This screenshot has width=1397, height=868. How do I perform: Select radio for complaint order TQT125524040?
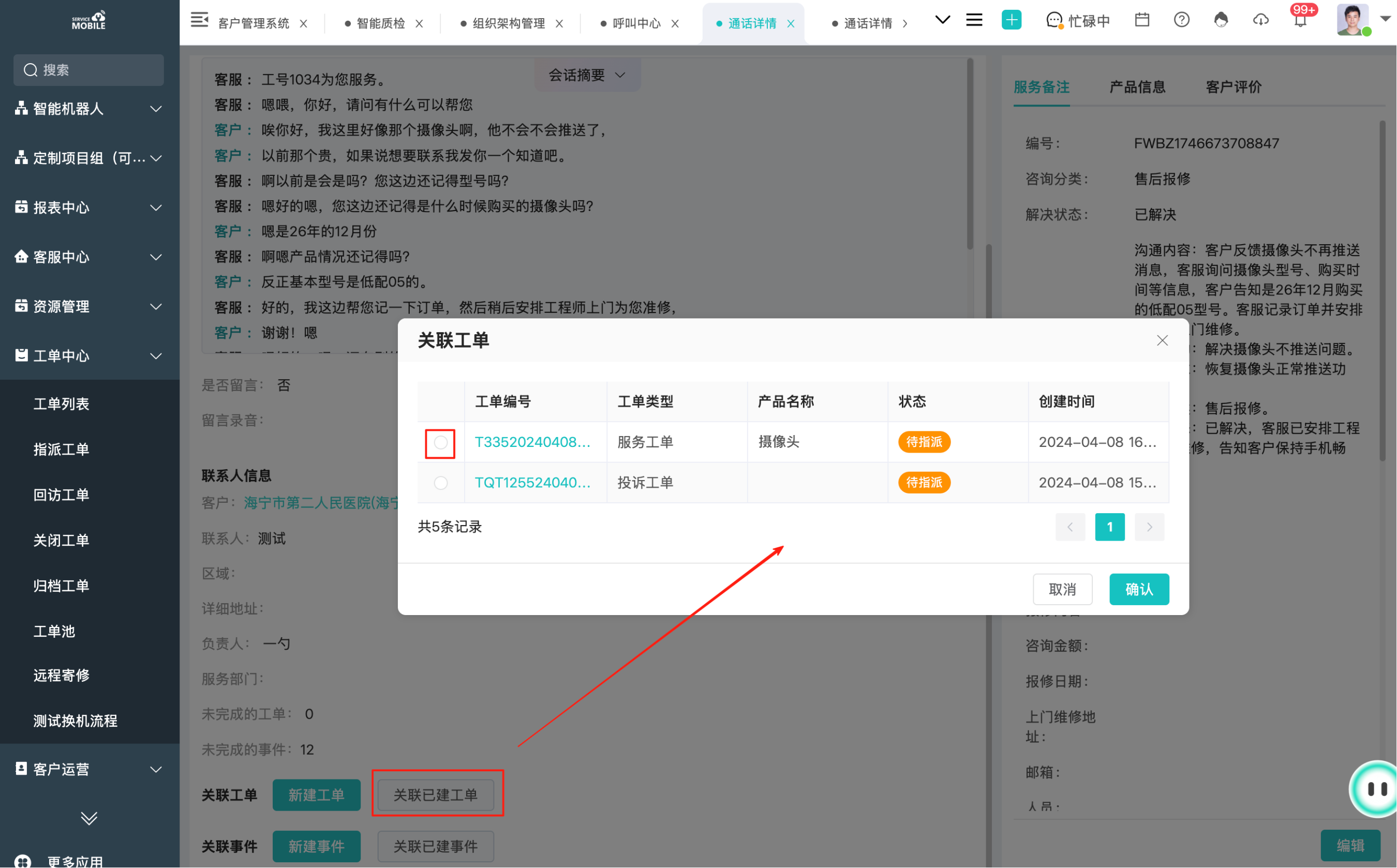tap(440, 483)
